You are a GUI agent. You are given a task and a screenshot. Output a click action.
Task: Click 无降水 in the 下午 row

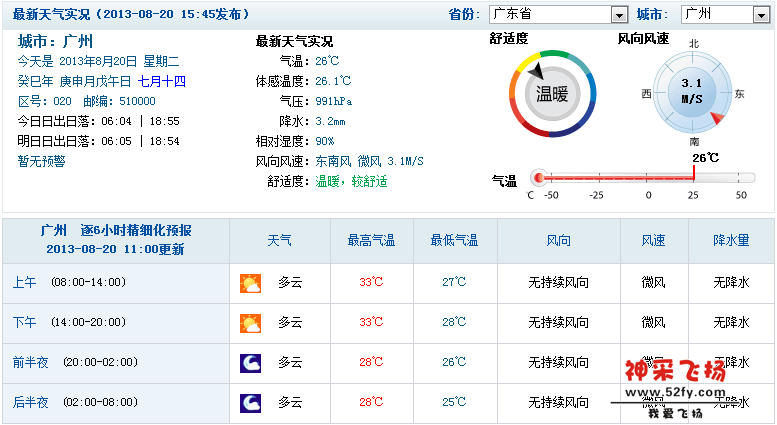tap(731, 323)
